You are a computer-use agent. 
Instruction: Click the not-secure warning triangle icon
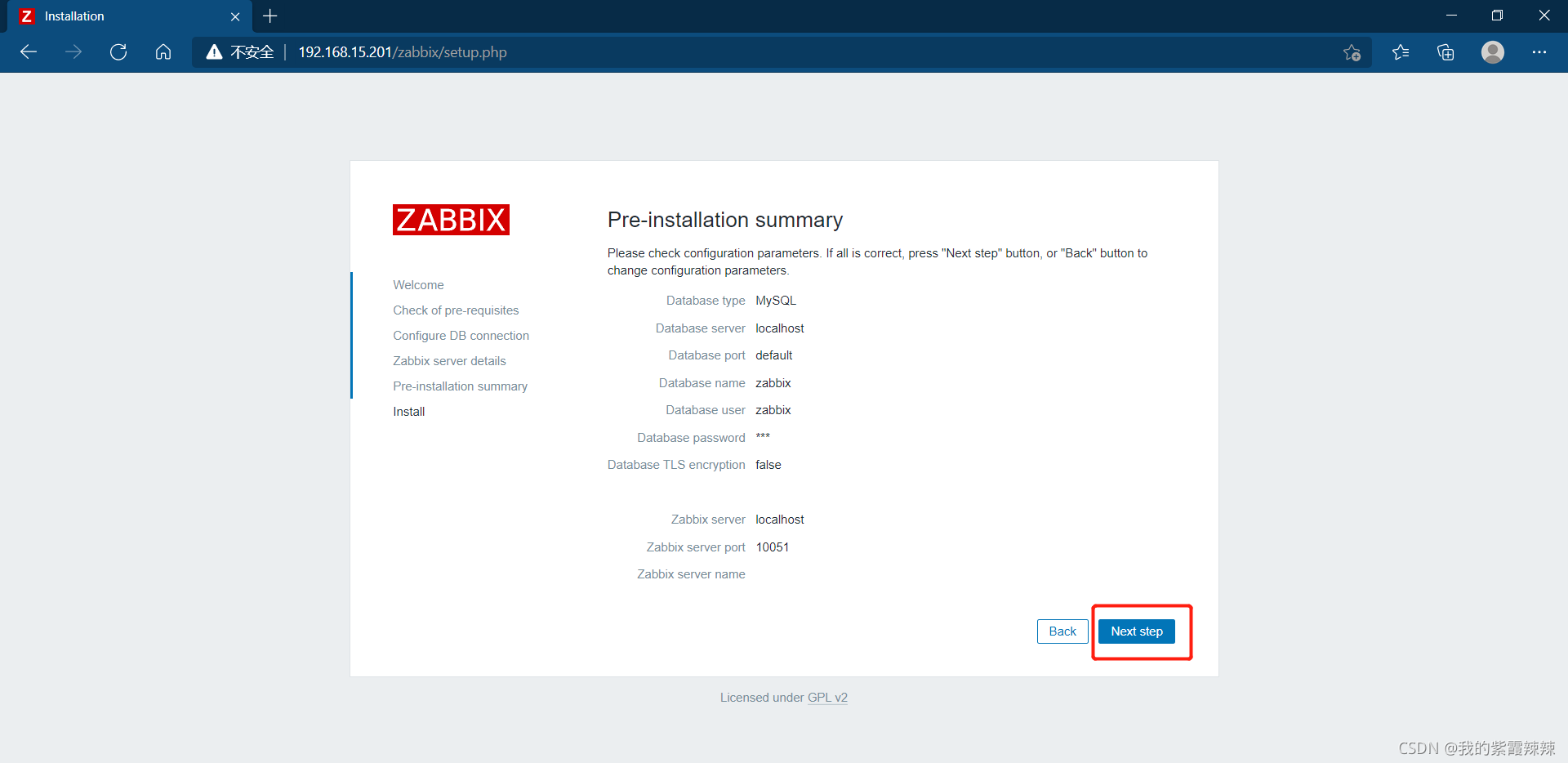[214, 52]
